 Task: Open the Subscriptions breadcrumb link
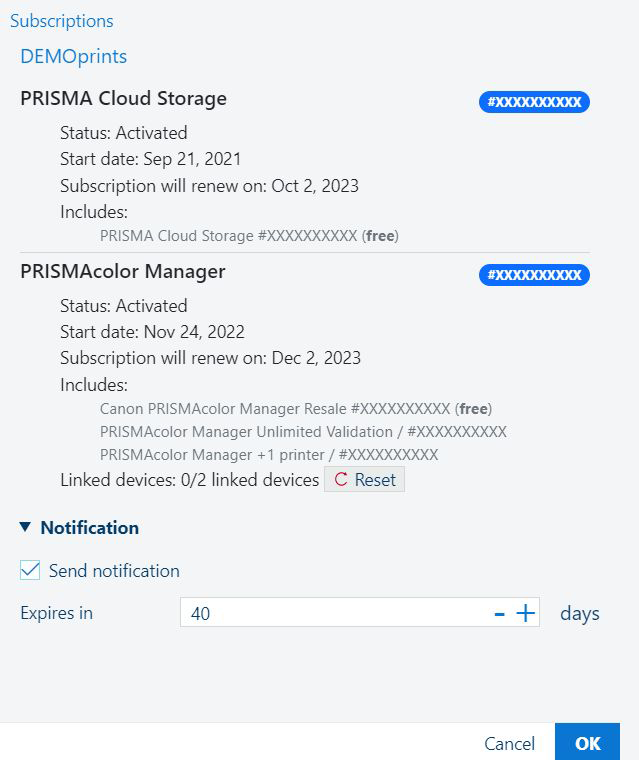(62, 21)
